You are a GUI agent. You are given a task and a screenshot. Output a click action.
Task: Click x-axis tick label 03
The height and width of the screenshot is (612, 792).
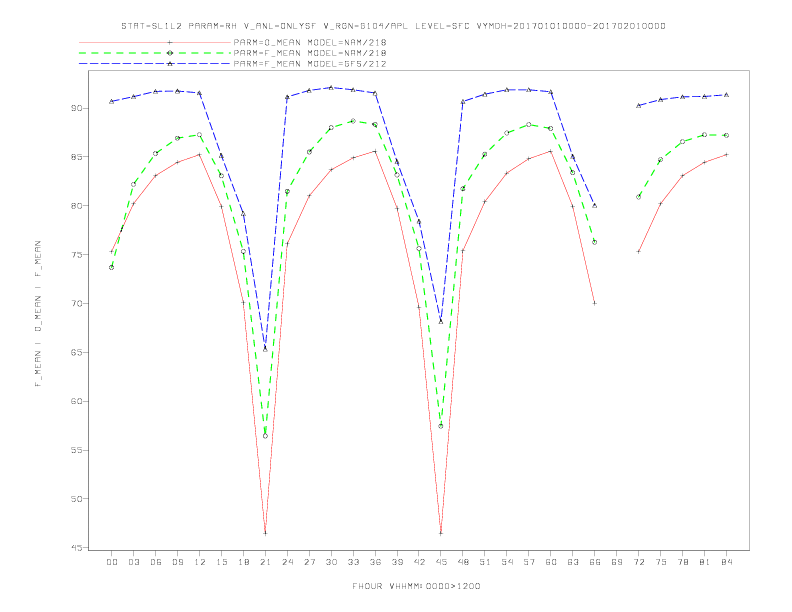point(133,562)
